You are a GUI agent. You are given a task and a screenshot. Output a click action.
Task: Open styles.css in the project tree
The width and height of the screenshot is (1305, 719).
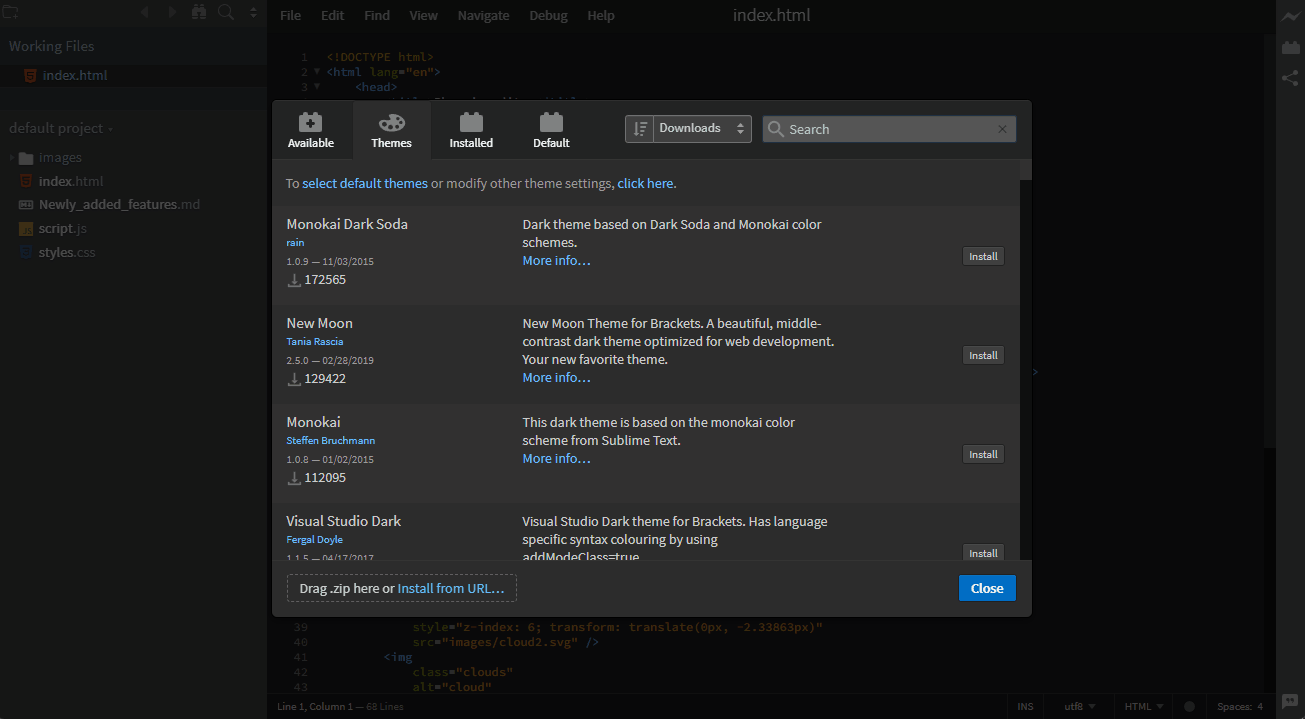click(67, 253)
